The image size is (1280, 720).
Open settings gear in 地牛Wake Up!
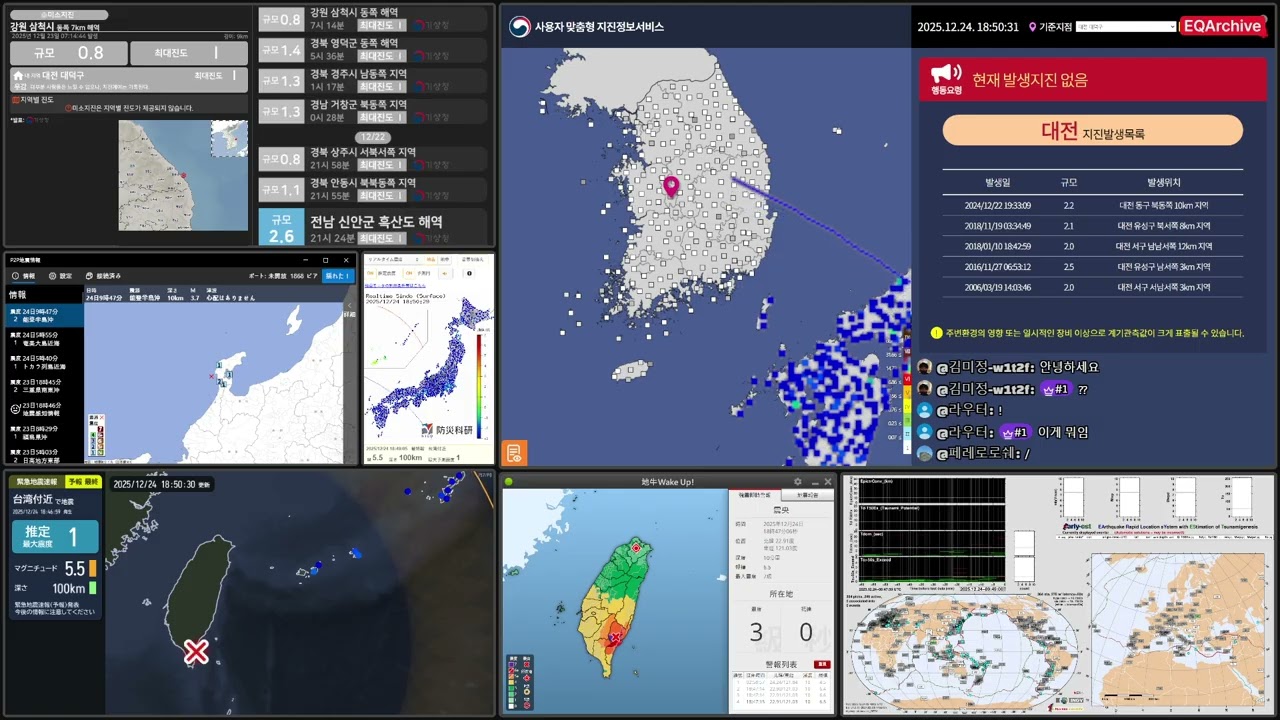click(x=797, y=482)
